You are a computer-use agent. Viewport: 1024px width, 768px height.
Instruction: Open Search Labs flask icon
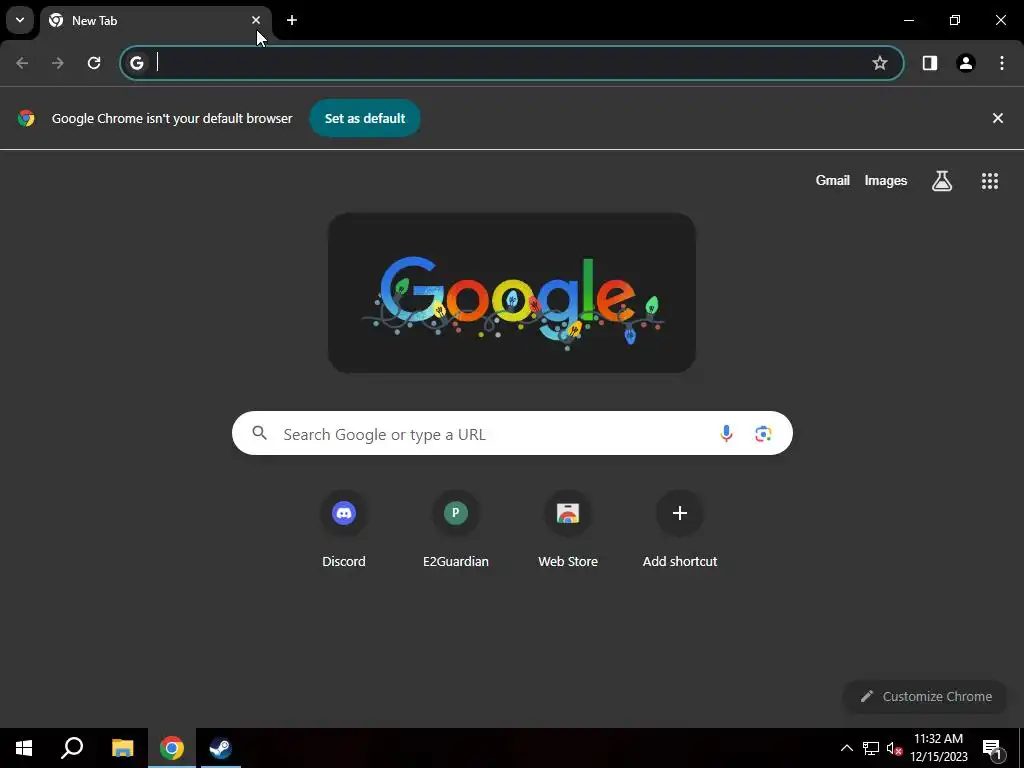pyautogui.click(x=942, y=181)
